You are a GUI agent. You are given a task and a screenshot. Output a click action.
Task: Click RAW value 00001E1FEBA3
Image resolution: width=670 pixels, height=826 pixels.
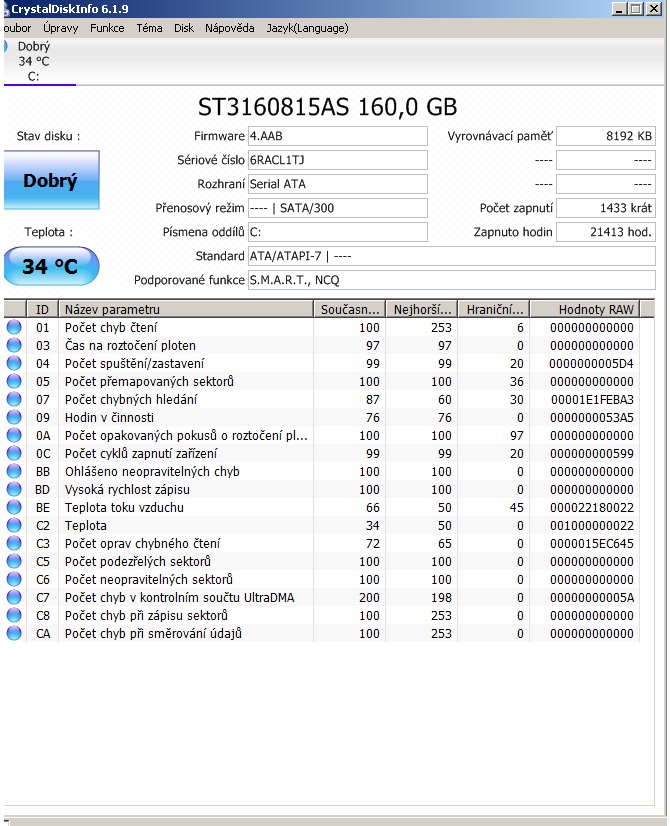(x=592, y=399)
